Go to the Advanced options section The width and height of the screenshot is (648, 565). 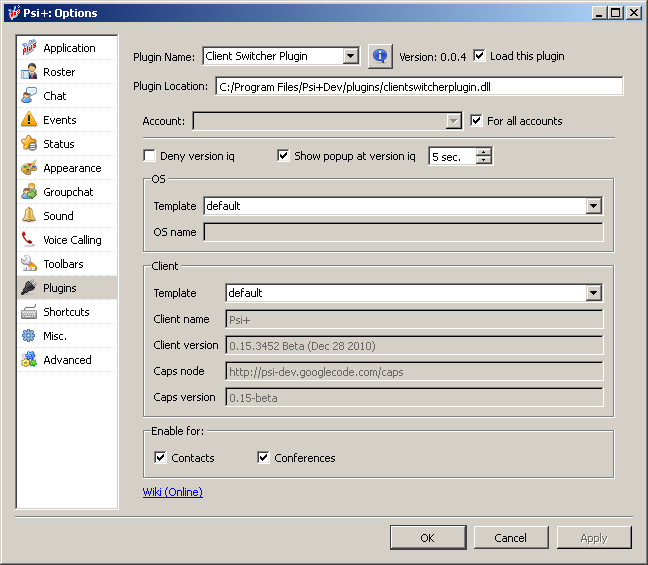click(x=67, y=360)
